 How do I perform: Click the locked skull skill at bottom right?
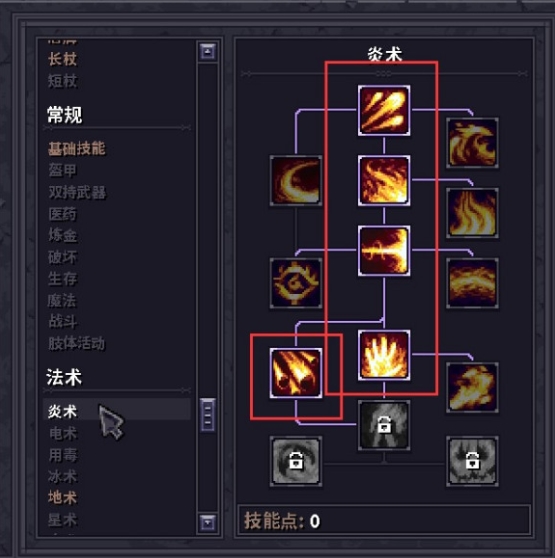click(472, 461)
